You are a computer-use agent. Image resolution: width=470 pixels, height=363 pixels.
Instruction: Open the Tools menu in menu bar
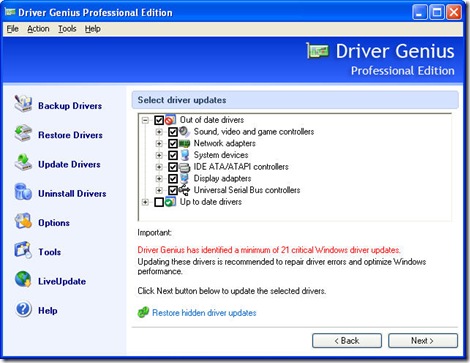tap(67, 29)
